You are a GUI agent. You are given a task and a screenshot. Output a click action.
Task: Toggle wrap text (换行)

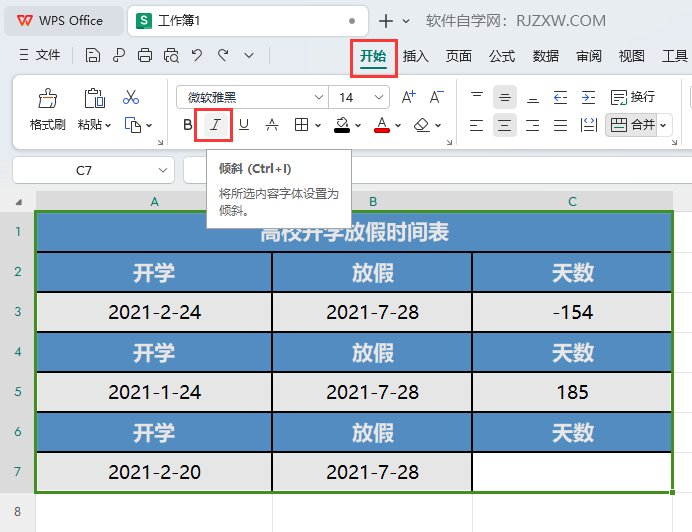click(x=632, y=97)
